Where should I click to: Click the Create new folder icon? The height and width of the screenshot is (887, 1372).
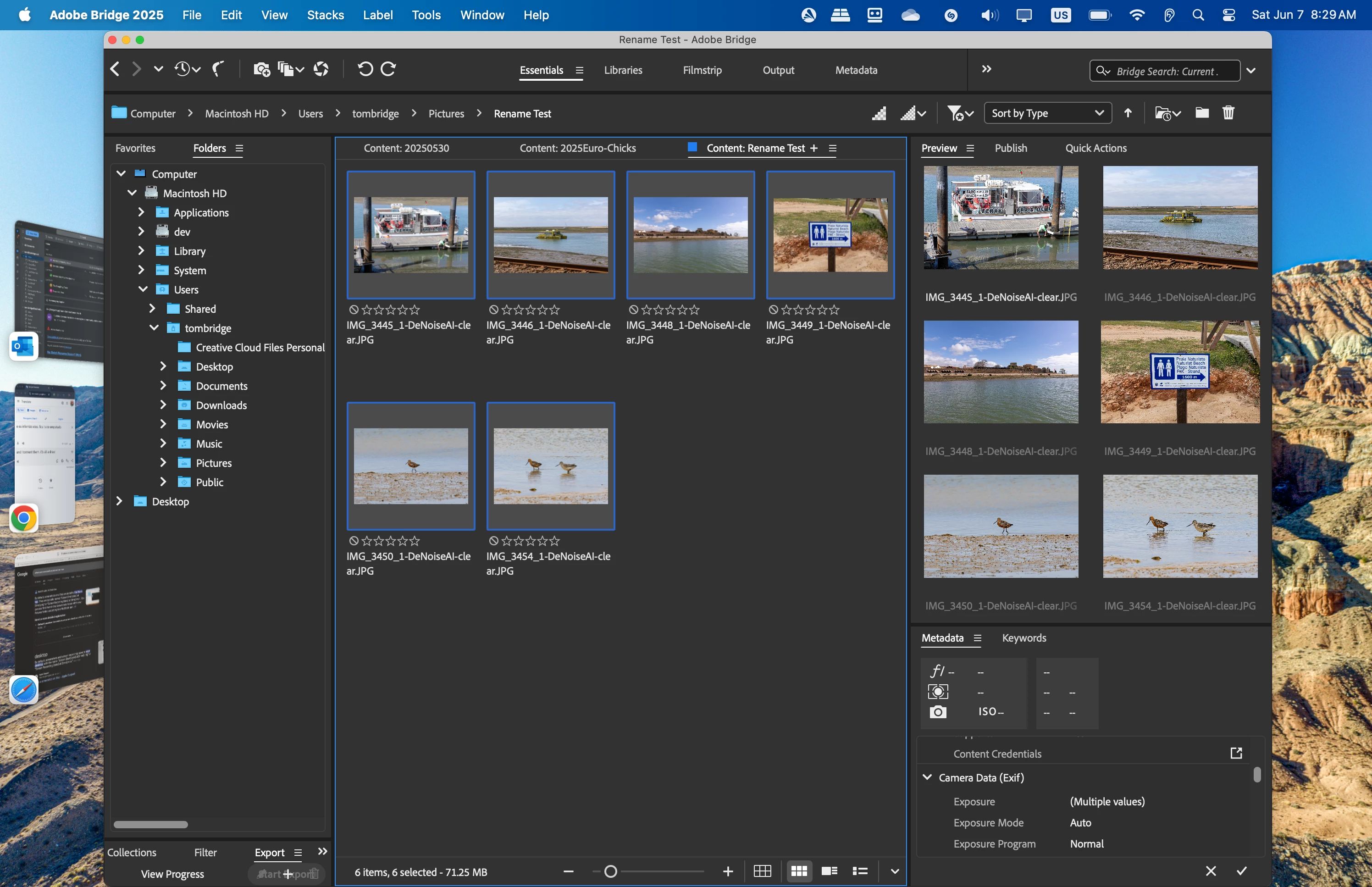click(x=1201, y=113)
